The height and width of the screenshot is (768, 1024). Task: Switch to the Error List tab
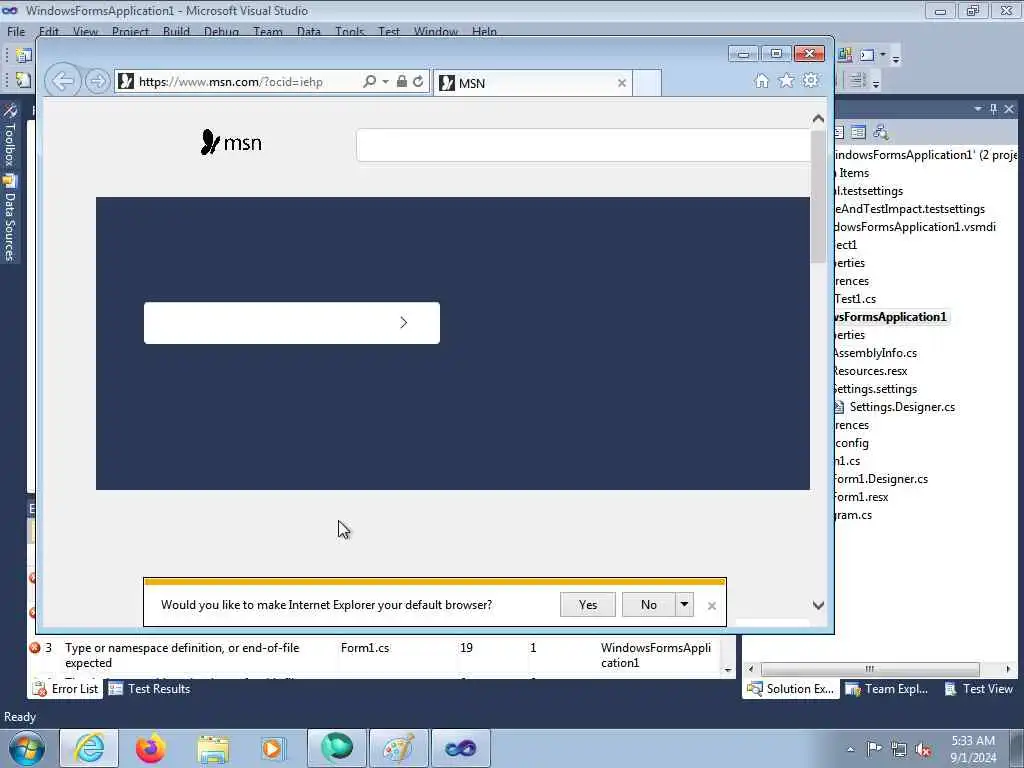66,689
